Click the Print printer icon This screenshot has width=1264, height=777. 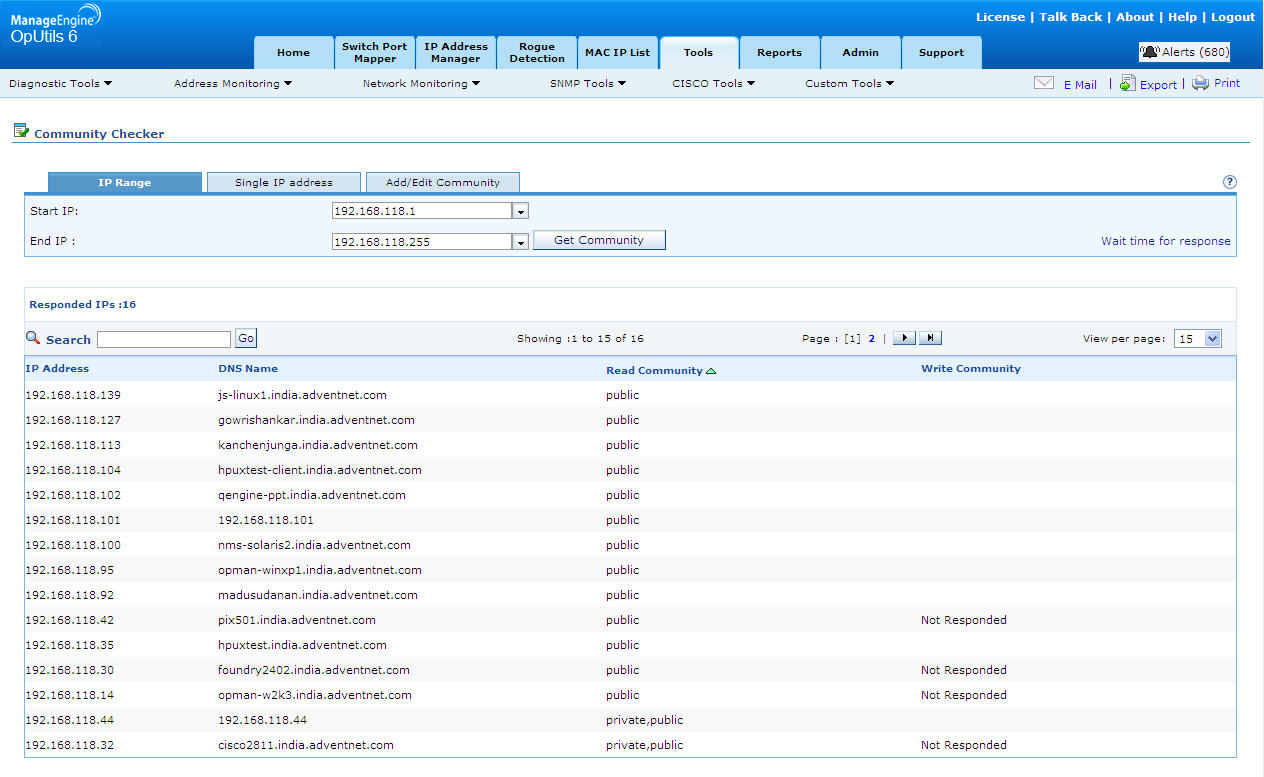coord(1200,84)
